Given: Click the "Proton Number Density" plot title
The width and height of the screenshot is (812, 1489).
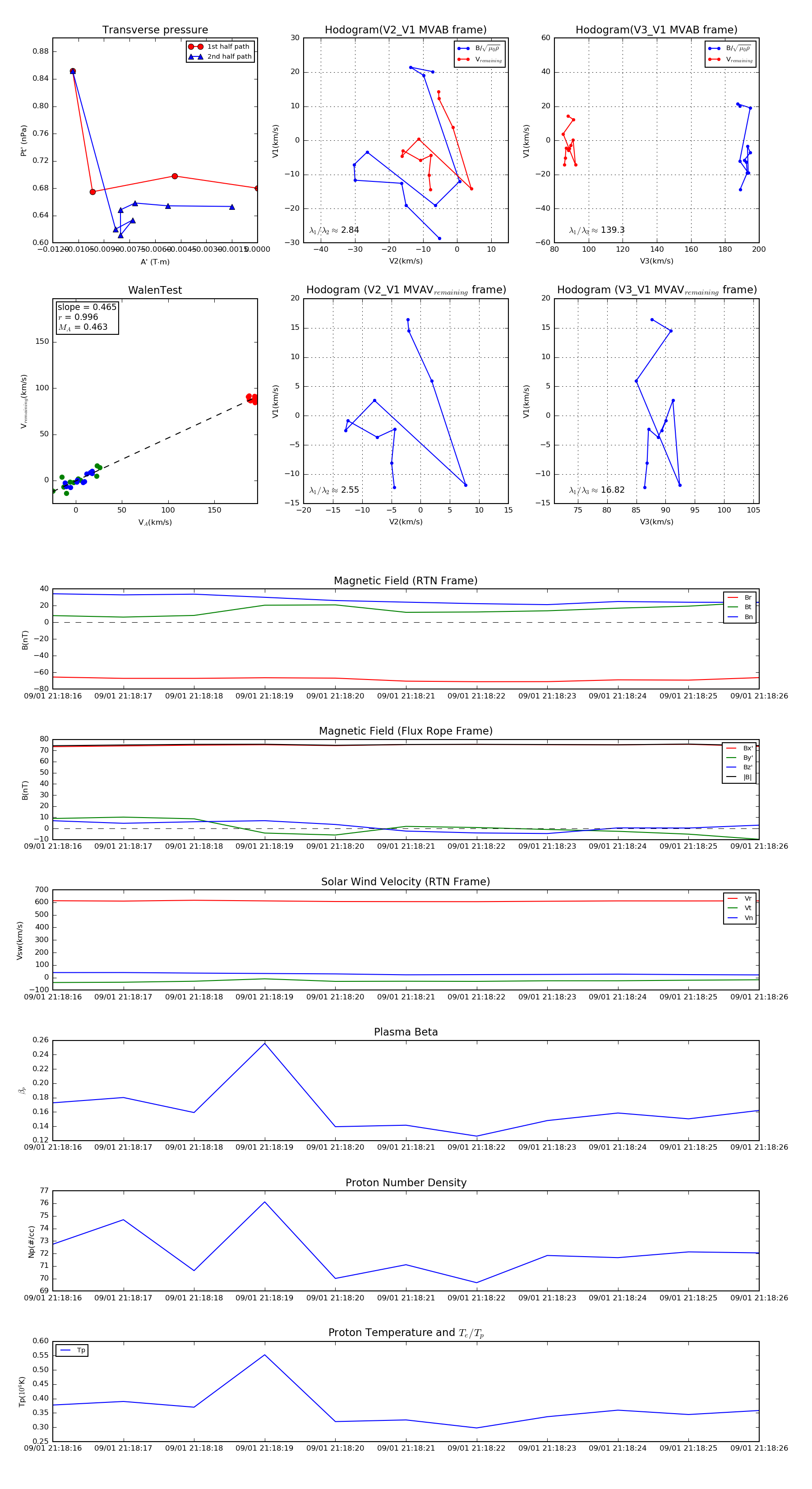Looking at the screenshot, I should click(406, 1183).
